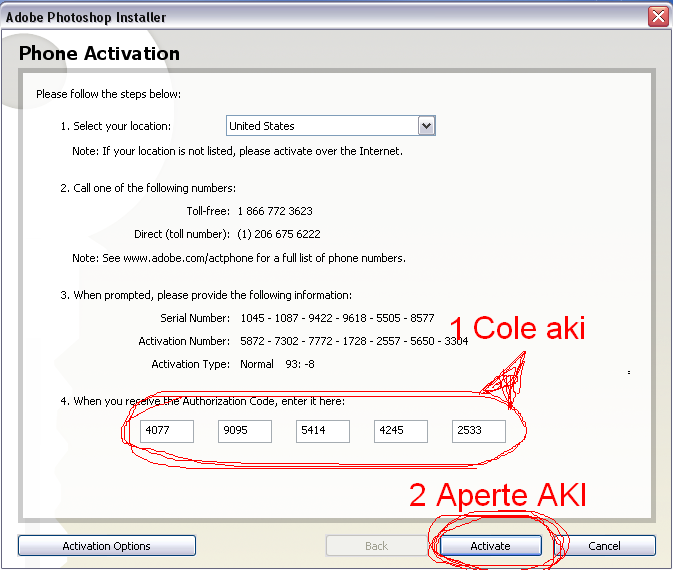Click the www.adobe.com/actphone note text
This screenshot has width=673, height=570.
(x=239, y=258)
